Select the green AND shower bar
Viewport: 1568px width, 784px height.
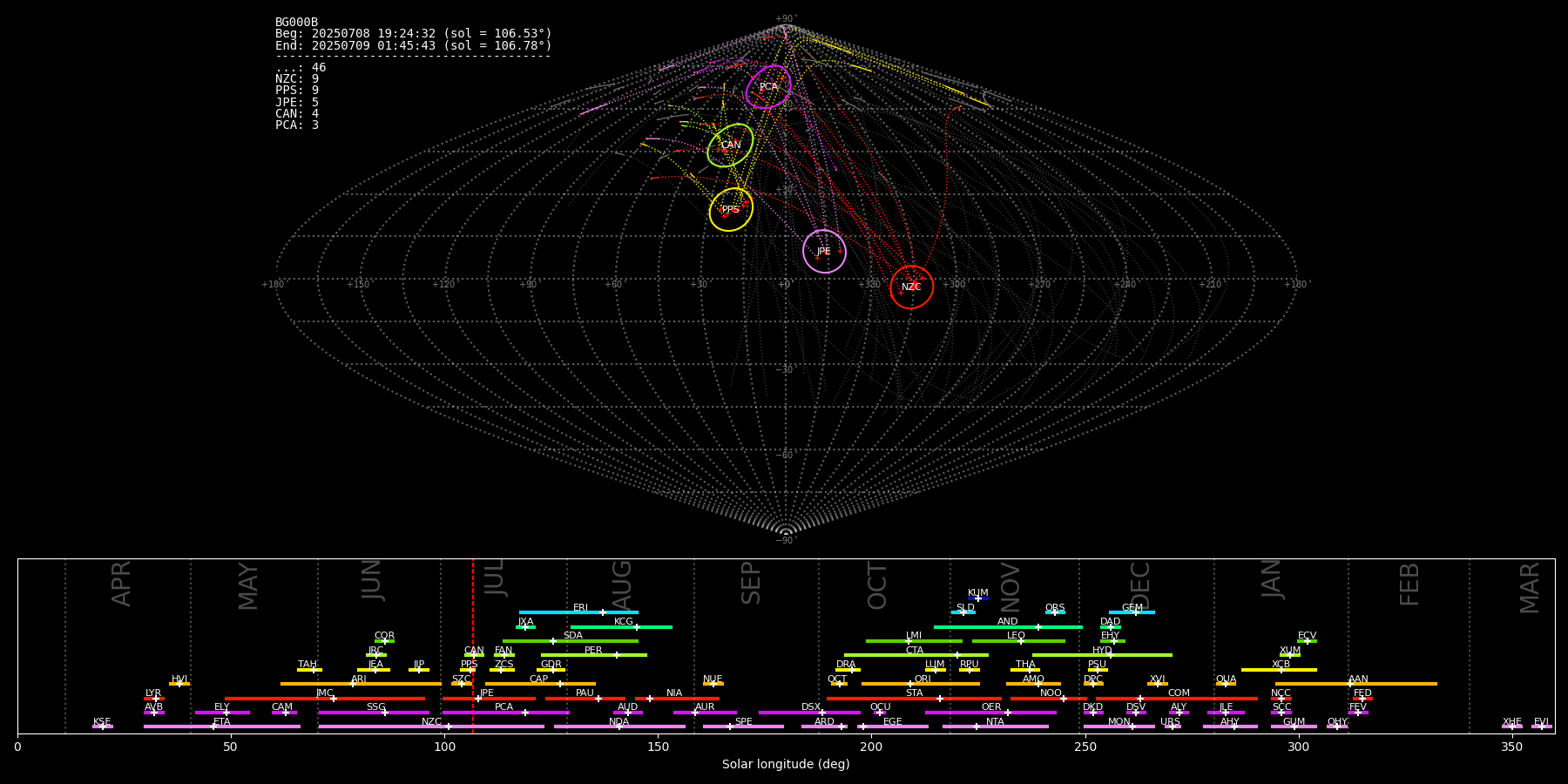1008,627
